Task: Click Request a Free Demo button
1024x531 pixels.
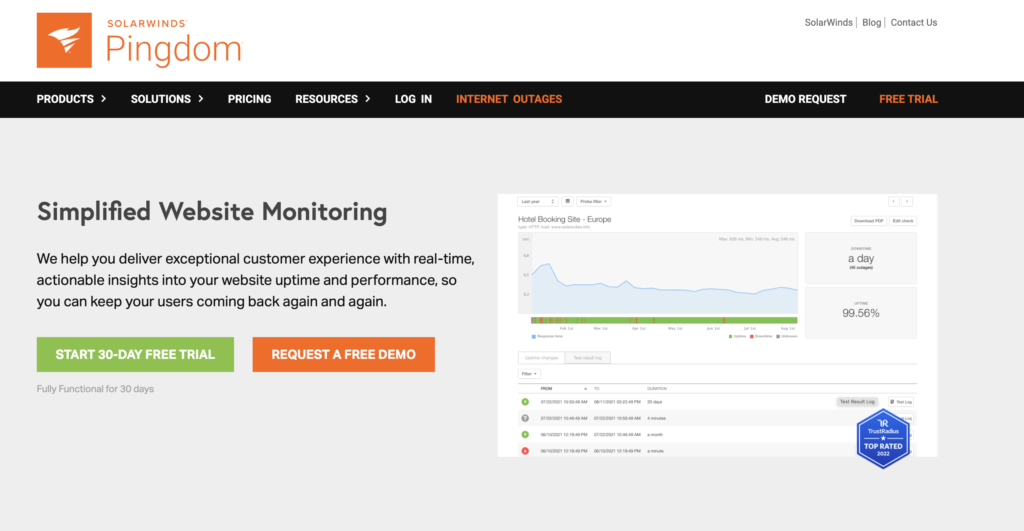Action: click(343, 354)
